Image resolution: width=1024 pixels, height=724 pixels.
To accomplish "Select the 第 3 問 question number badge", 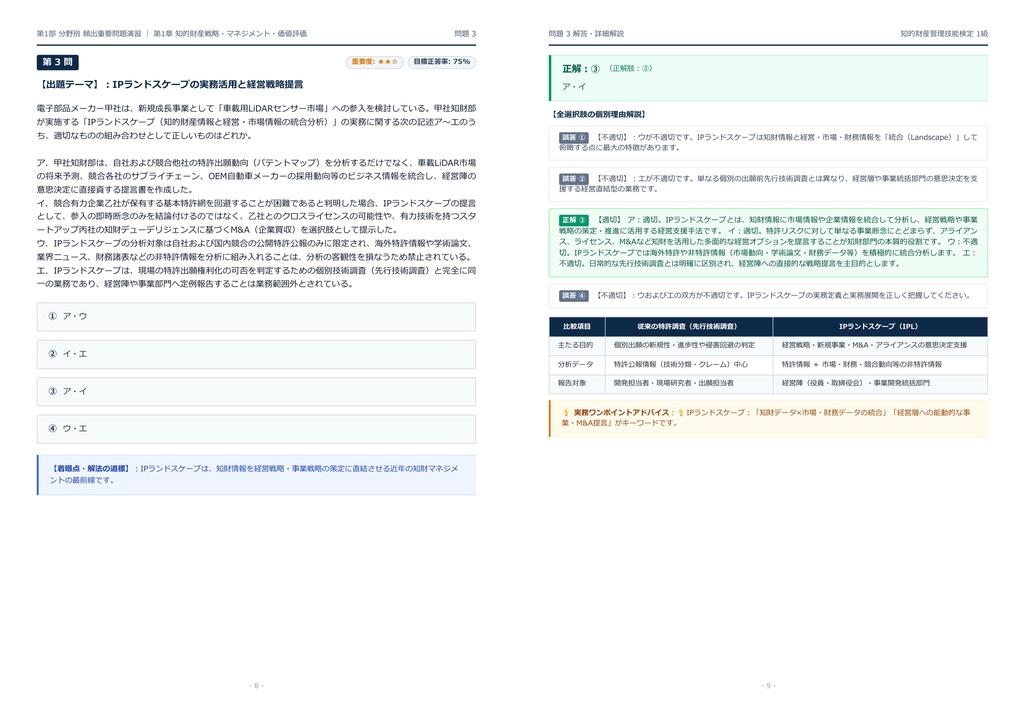I will (x=57, y=62).
